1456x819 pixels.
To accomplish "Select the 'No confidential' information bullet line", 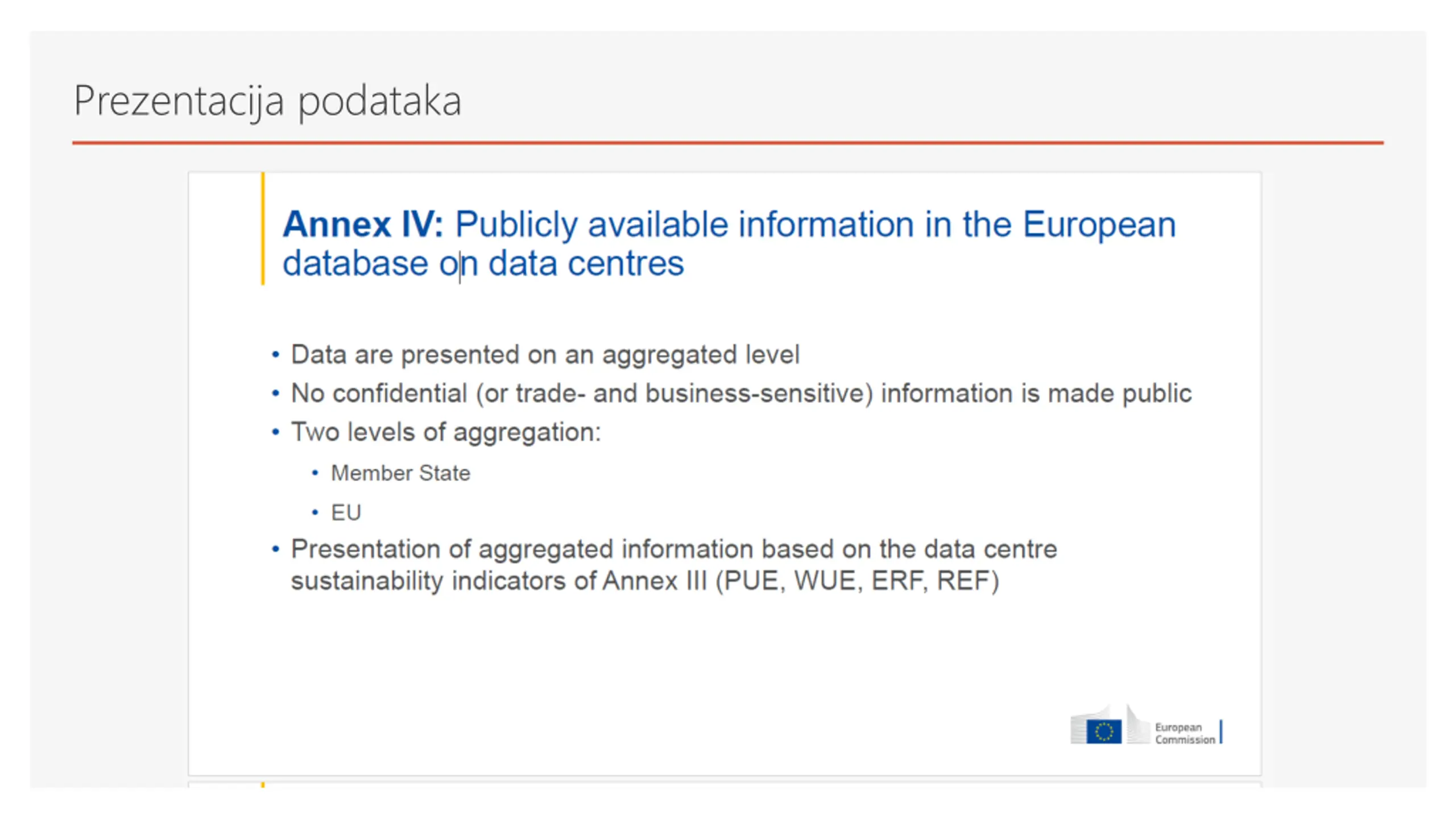I will (x=741, y=394).
